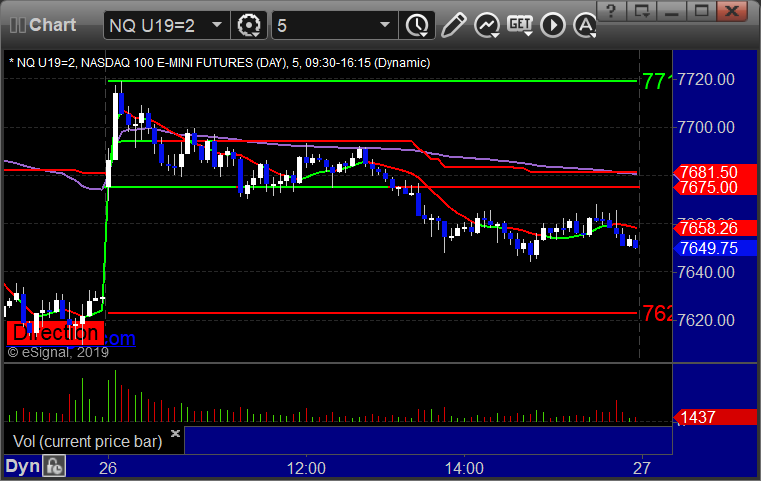Click the 7681.50 price marker

coord(714,172)
